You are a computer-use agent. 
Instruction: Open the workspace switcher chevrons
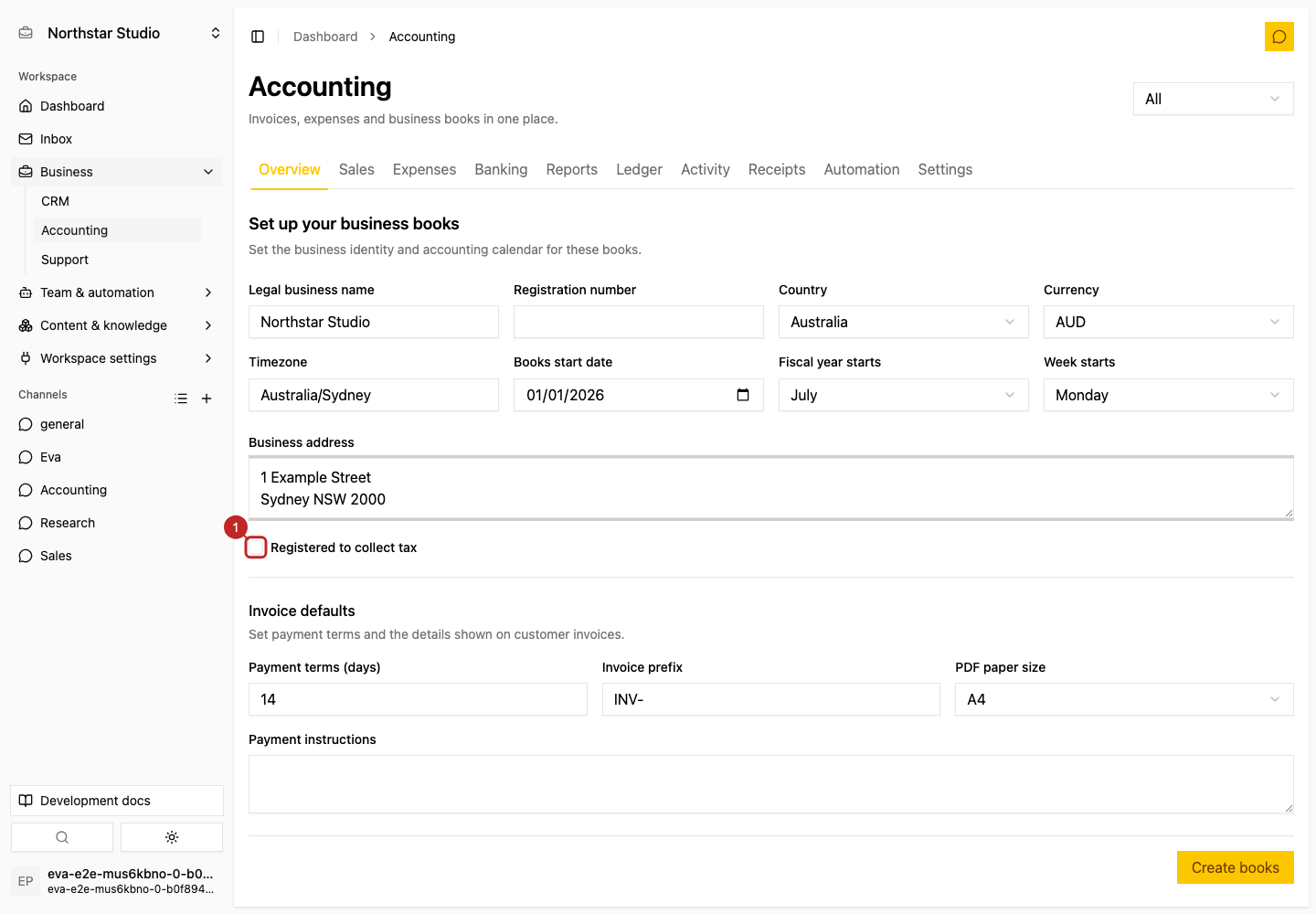(x=216, y=33)
